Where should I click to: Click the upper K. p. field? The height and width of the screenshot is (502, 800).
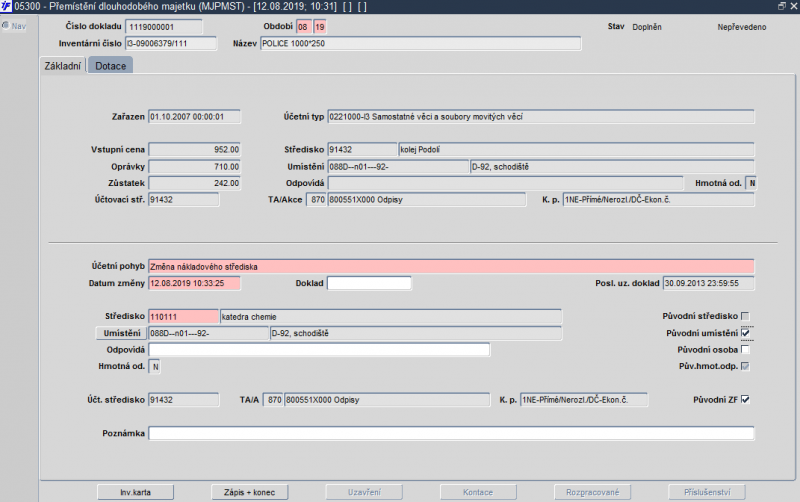click(658, 199)
